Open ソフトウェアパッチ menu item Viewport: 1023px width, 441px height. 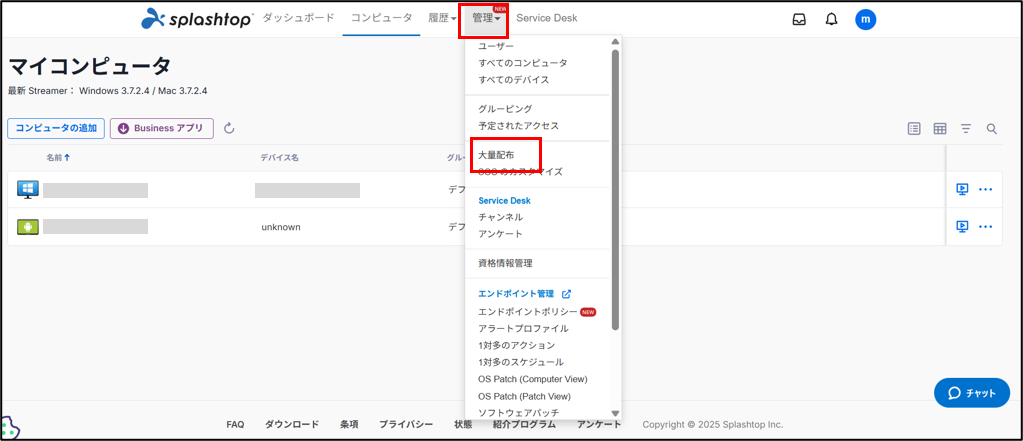coord(518,412)
